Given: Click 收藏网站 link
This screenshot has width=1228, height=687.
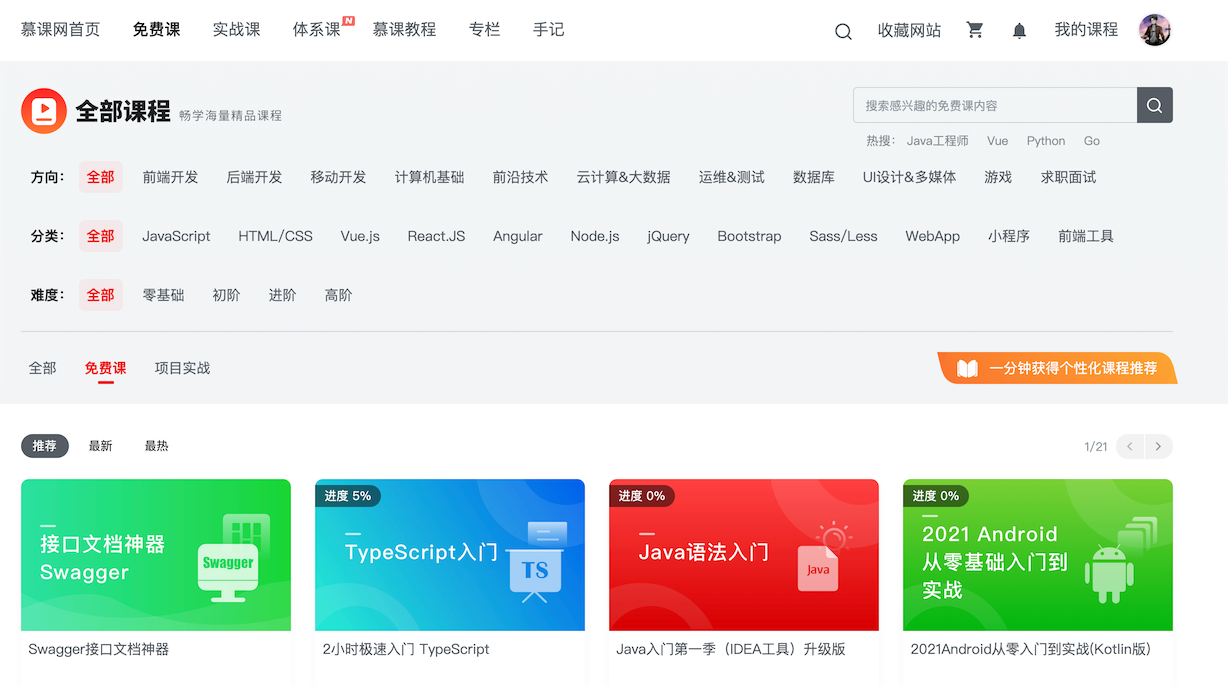Looking at the screenshot, I should (x=910, y=30).
